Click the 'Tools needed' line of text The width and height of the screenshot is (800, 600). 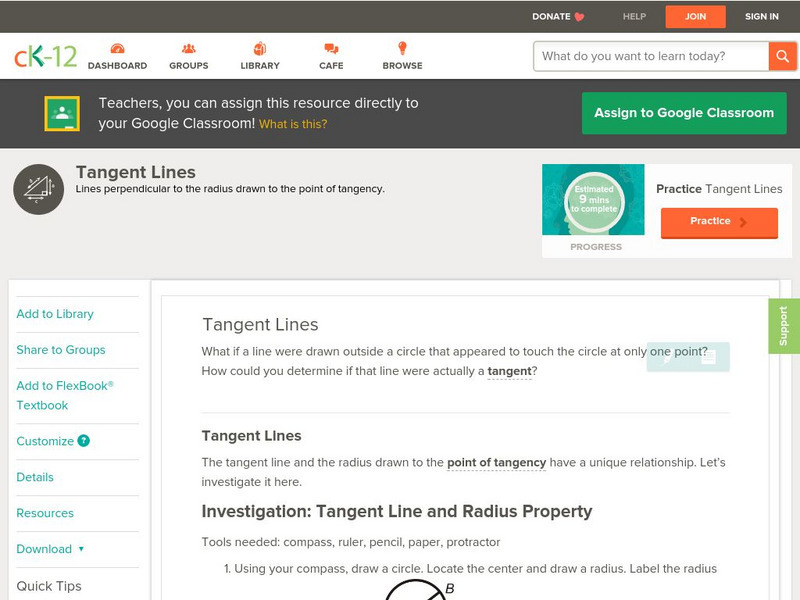pyautogui.click(x=351, y=542)
